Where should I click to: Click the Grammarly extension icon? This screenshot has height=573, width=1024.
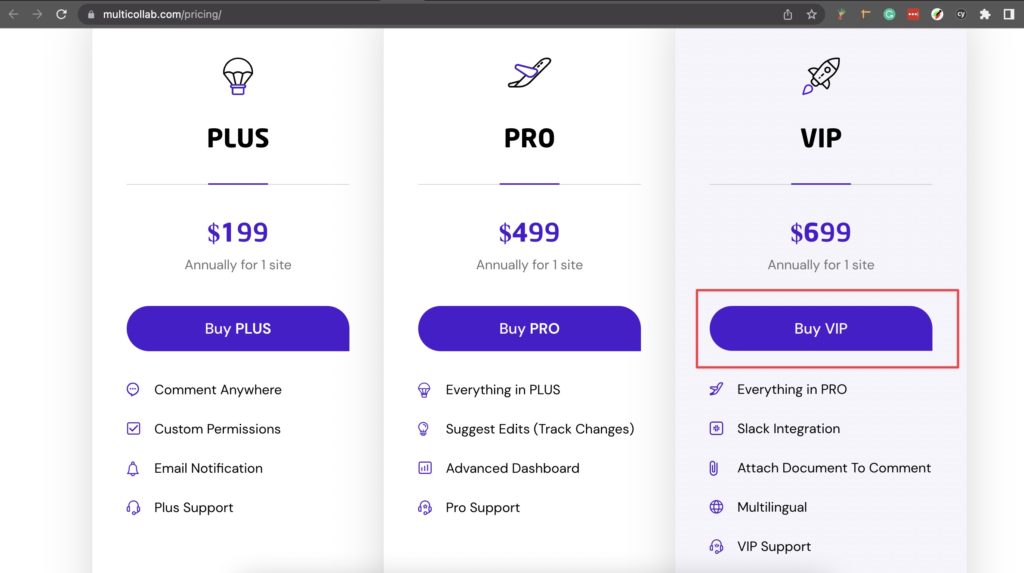(889, 14)
